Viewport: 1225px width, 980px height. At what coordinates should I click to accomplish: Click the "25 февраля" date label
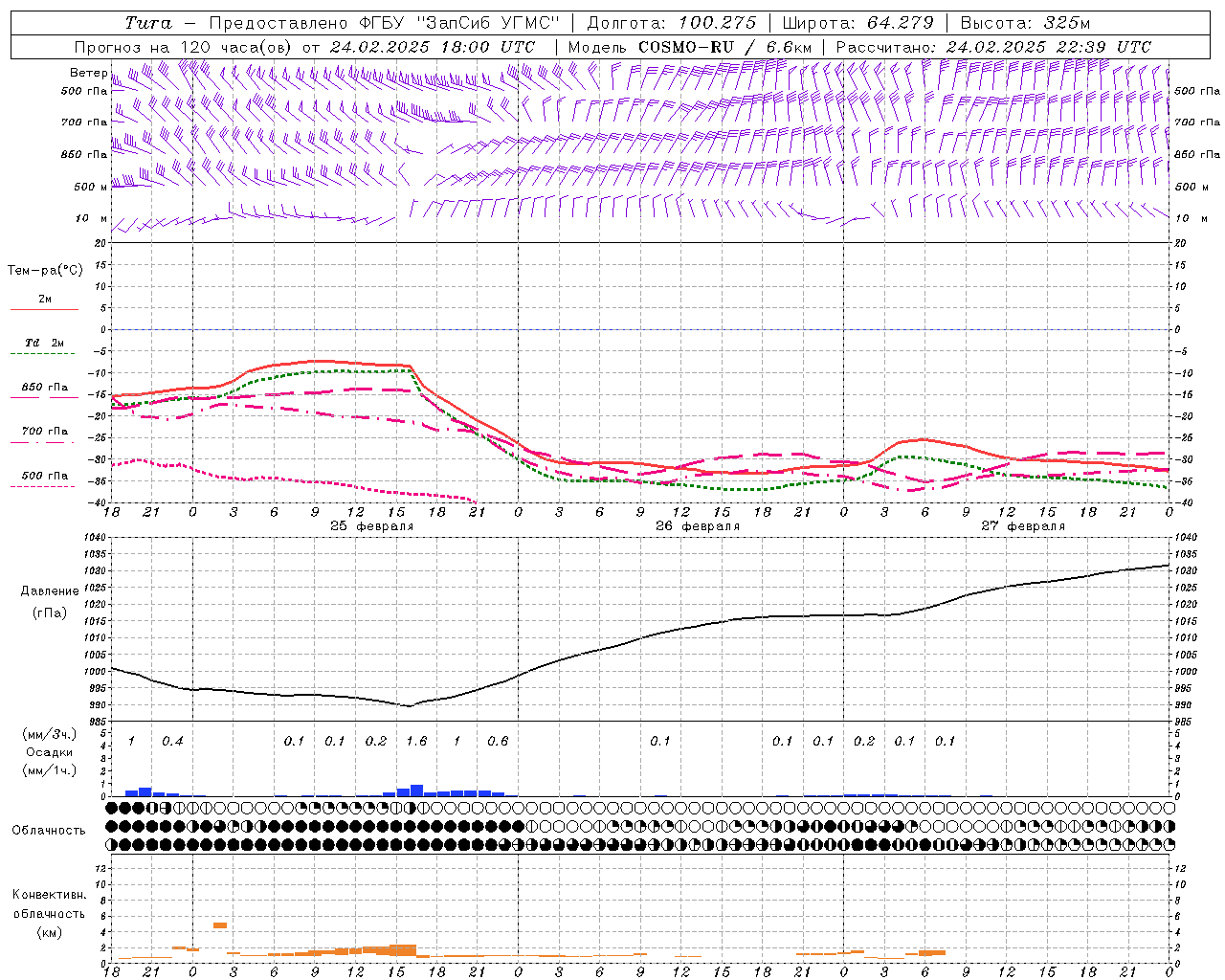(x=371, y=526)
